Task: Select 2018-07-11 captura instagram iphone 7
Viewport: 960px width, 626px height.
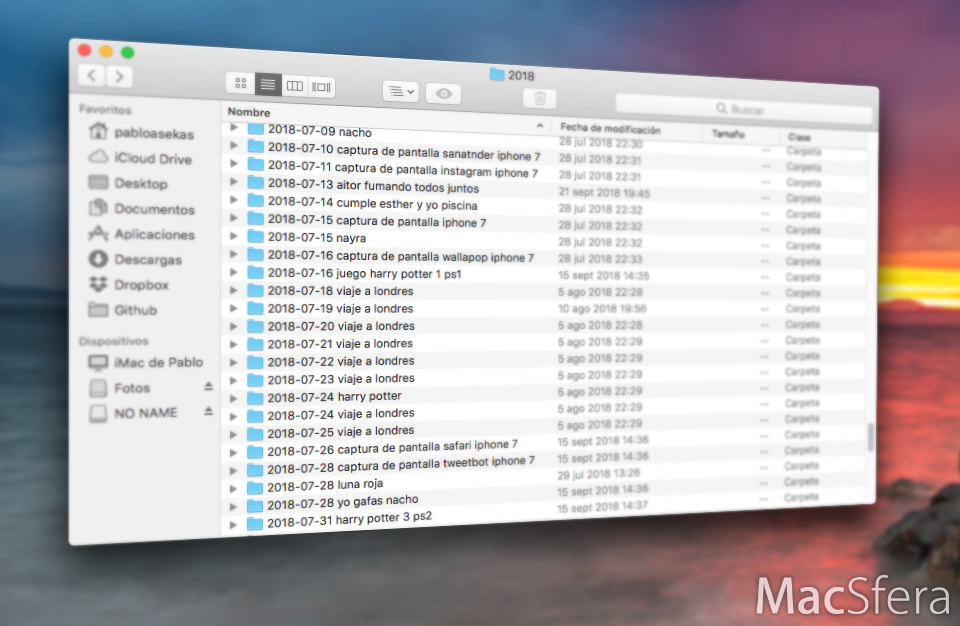Action: [403, 169]
